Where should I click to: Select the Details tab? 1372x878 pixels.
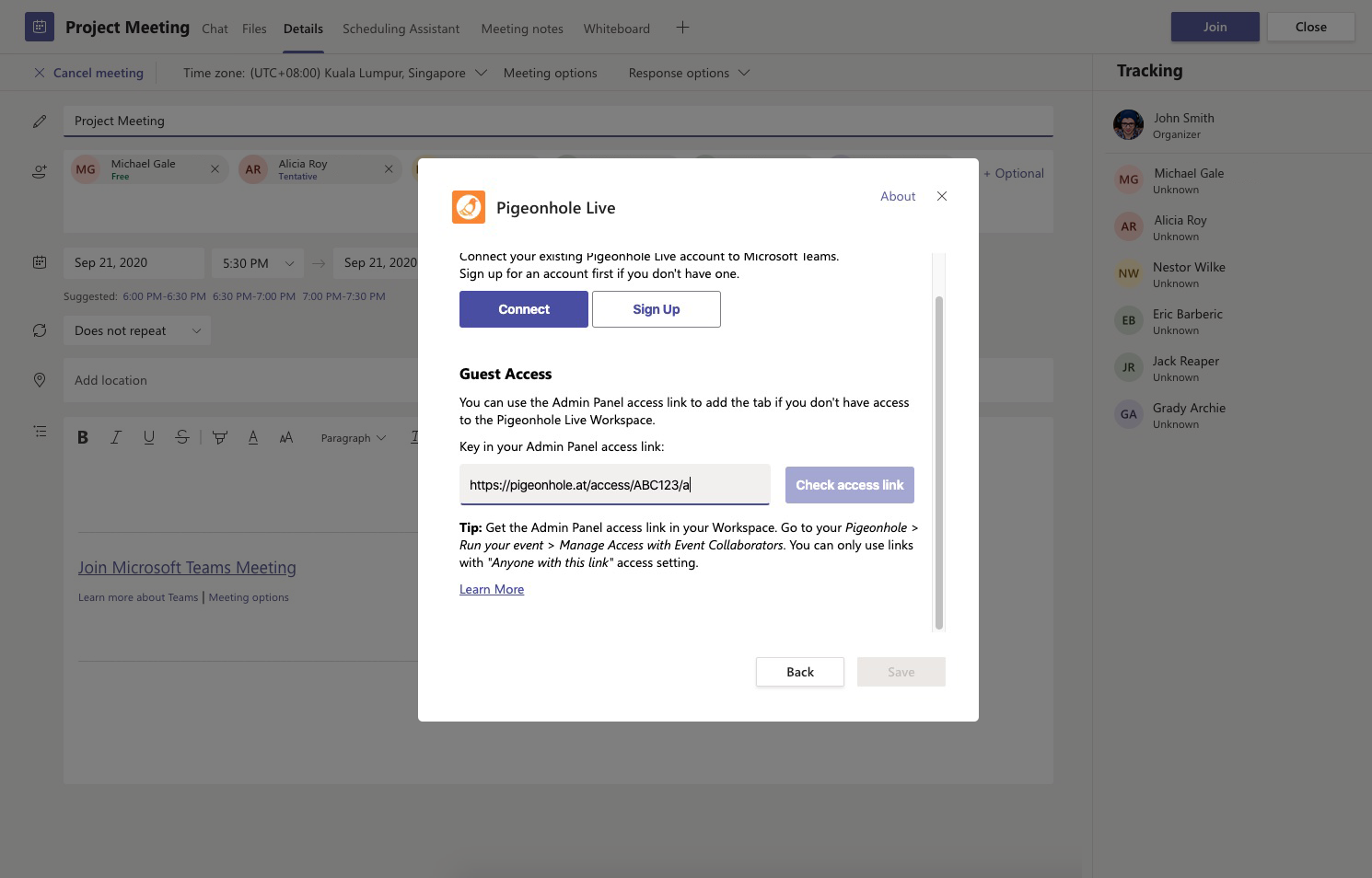(303, 29)
